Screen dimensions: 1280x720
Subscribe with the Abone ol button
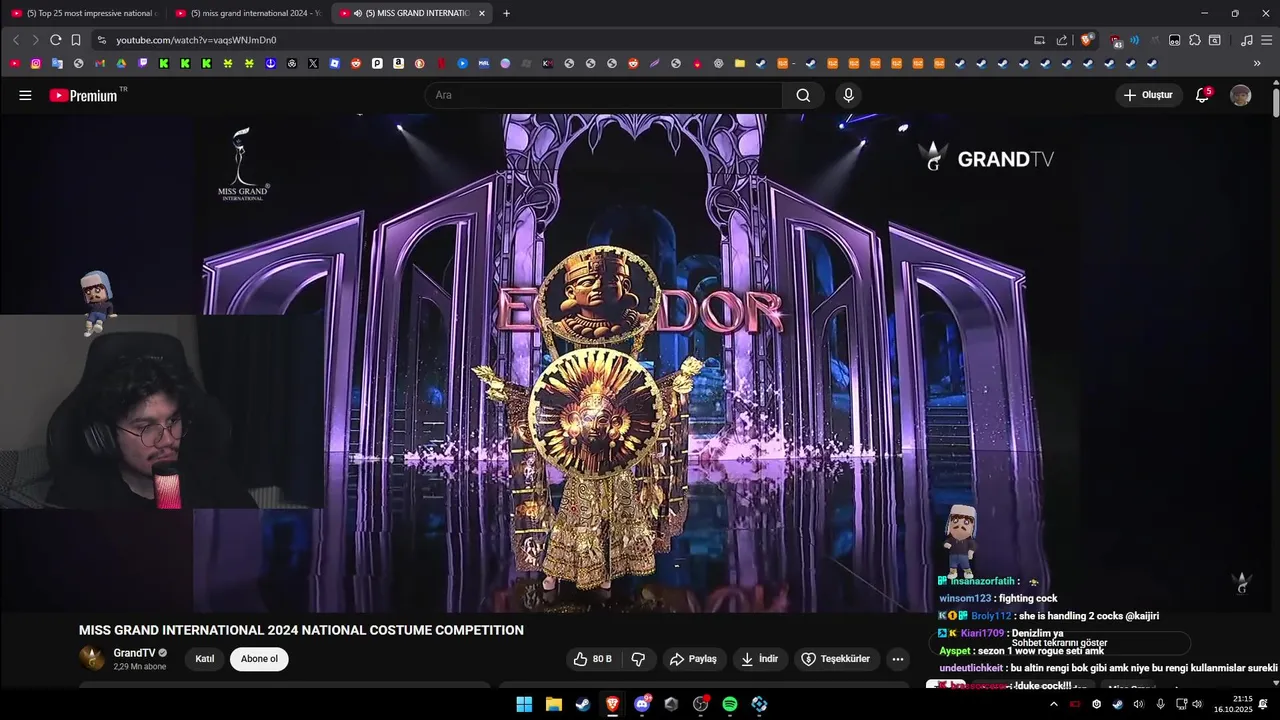tap(259, 659)
